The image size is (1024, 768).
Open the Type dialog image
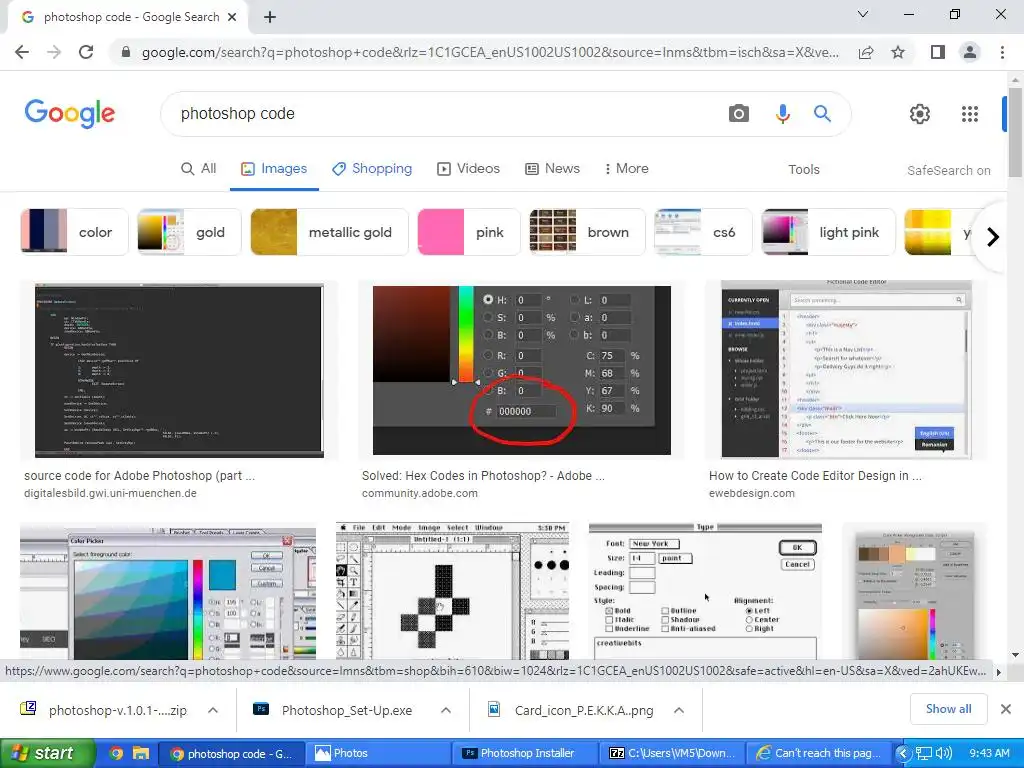(x=705, y=591)
